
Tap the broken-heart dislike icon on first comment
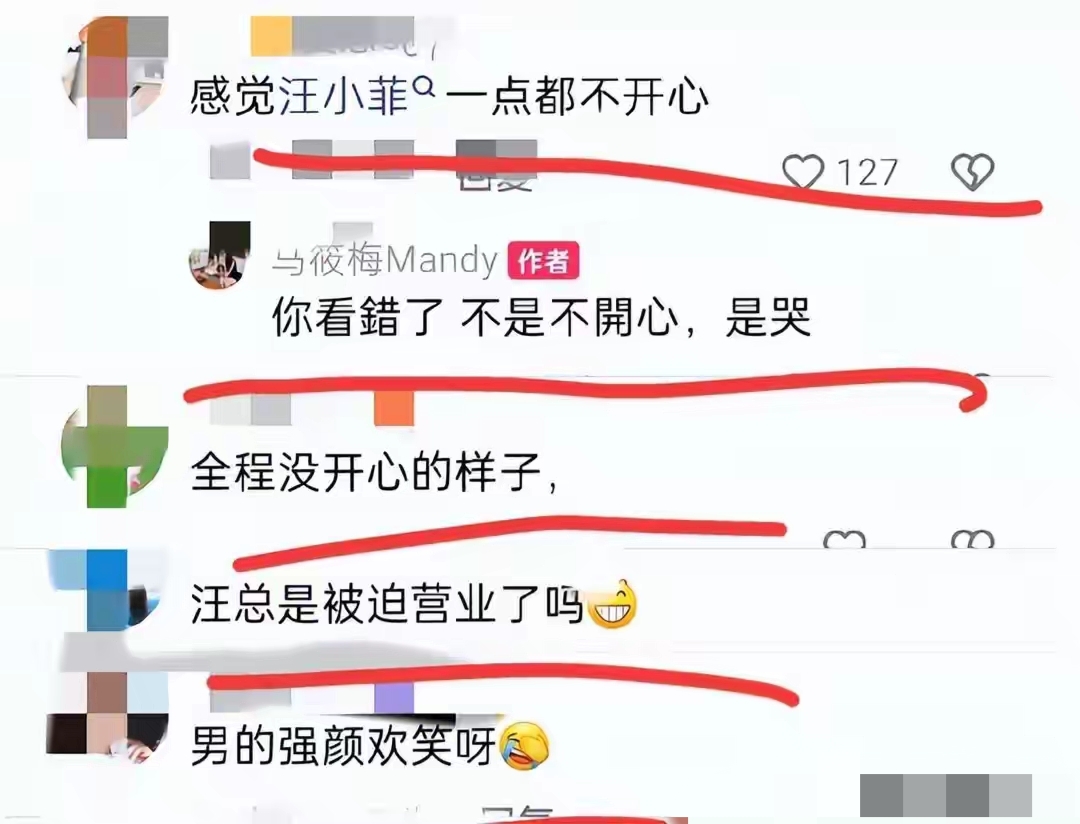point(972,172)
